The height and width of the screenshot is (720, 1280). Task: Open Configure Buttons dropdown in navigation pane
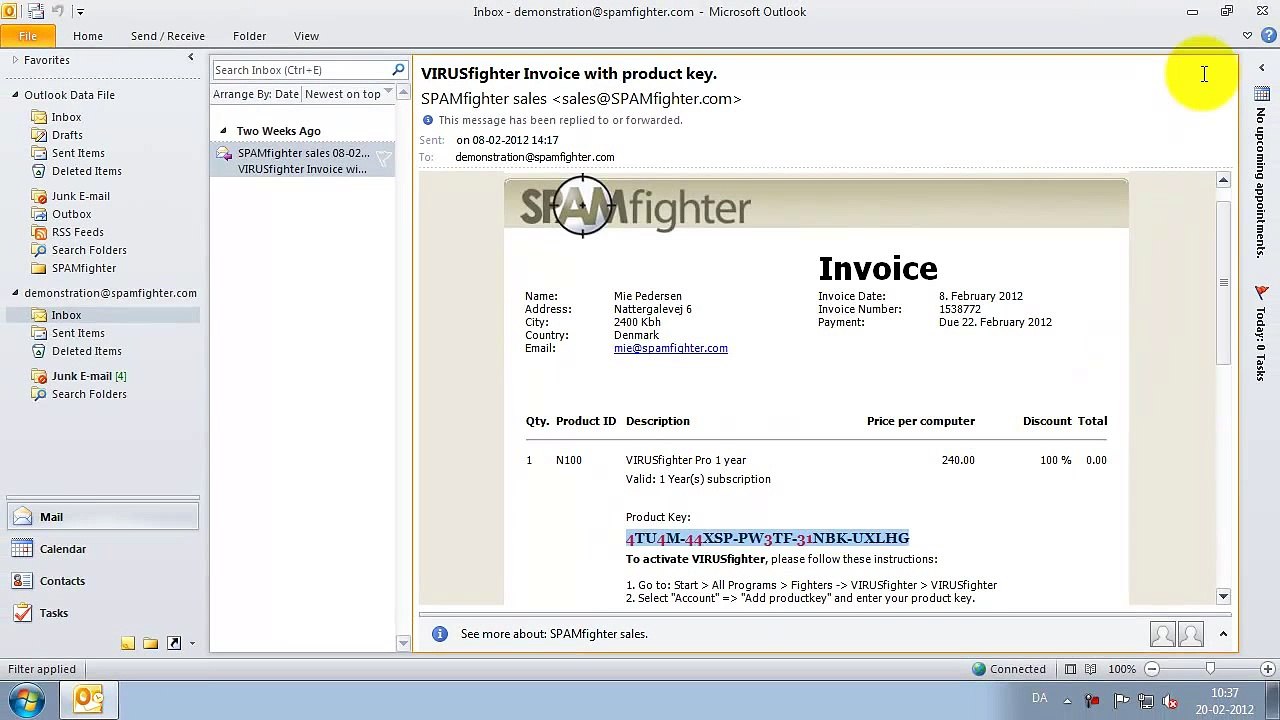pyautogui.click(x=192, y=644)
